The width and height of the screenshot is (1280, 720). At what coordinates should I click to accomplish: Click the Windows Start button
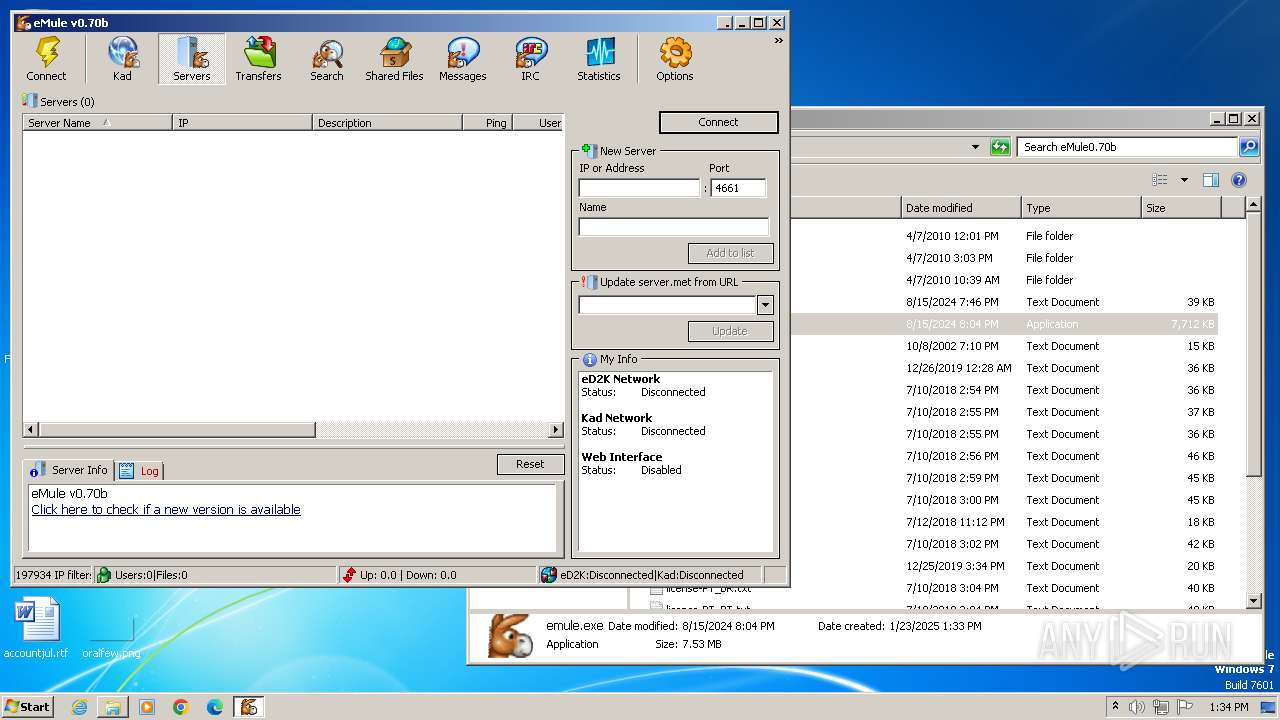coord(27,706)
